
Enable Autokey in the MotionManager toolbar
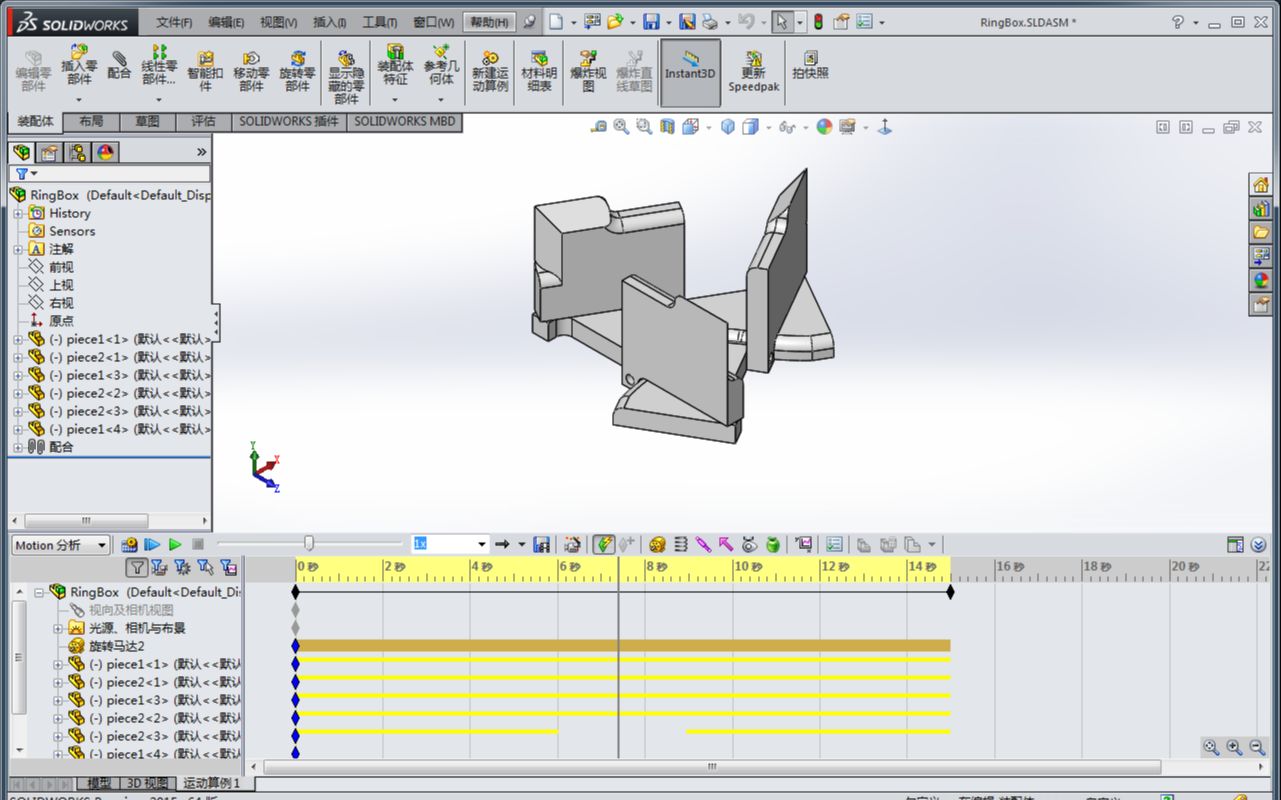click(x=602, y=544)
